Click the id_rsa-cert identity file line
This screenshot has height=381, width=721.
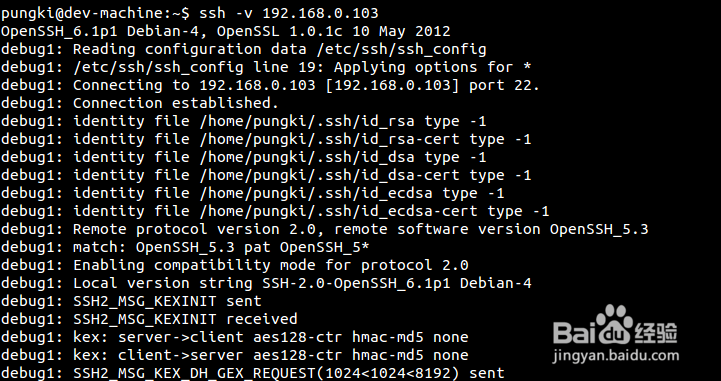point(266,139)
